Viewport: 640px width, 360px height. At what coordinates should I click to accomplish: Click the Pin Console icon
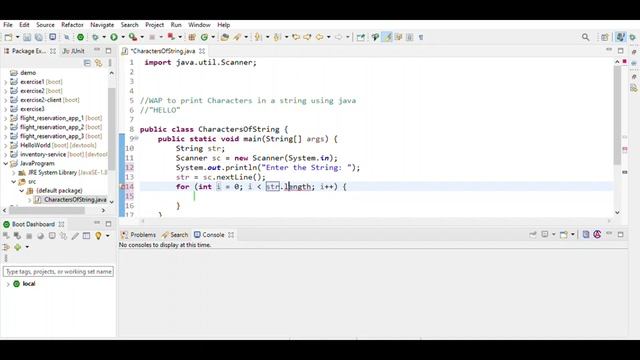click(533, 234)
